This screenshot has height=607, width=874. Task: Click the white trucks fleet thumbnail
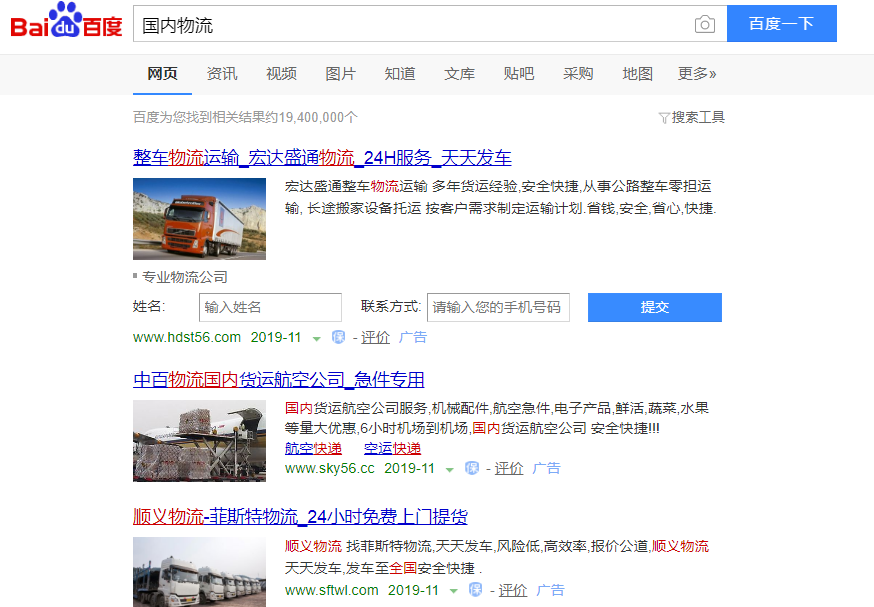coord(199,572)
